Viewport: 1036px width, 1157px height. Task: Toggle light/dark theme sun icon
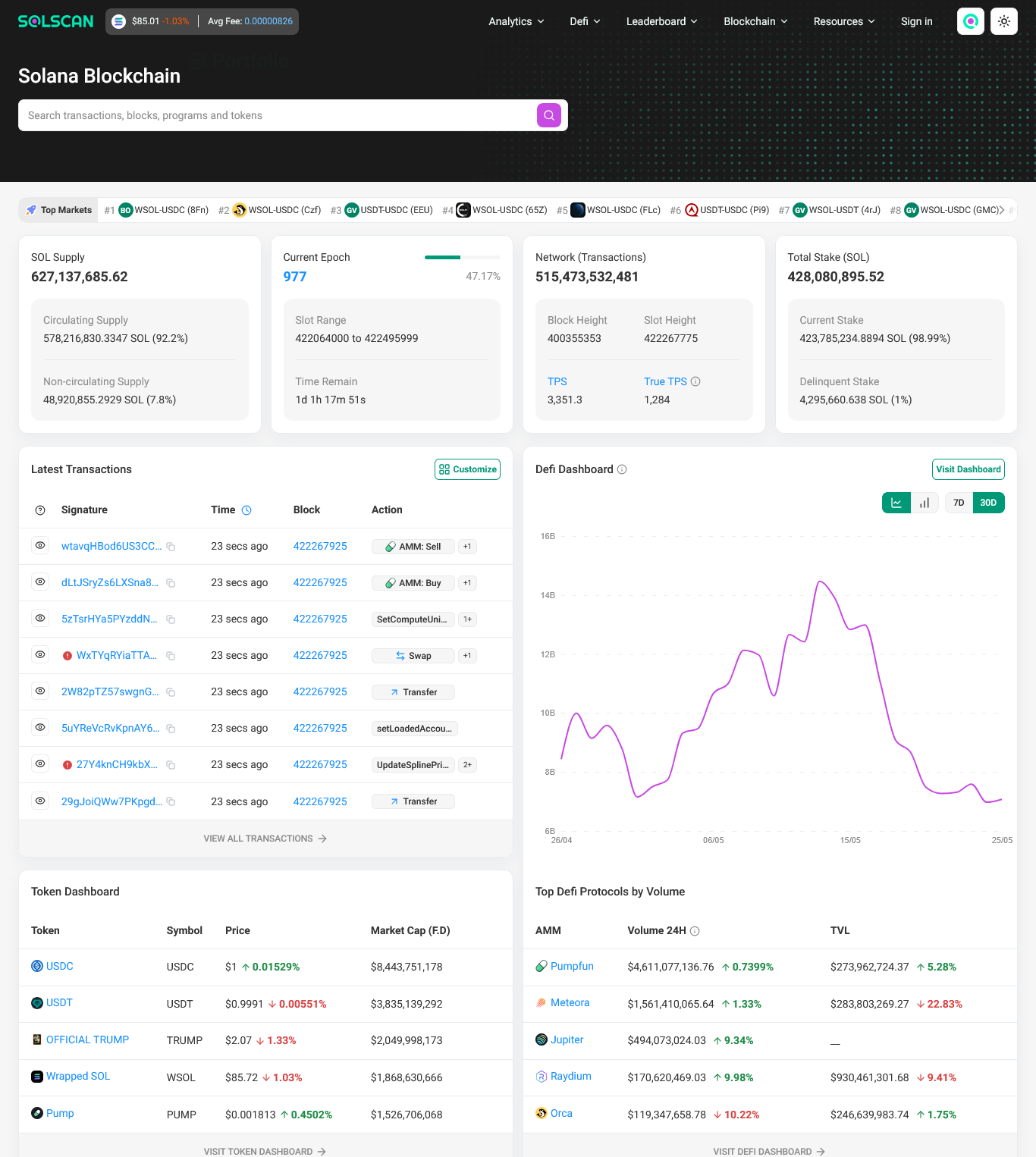1004,21
